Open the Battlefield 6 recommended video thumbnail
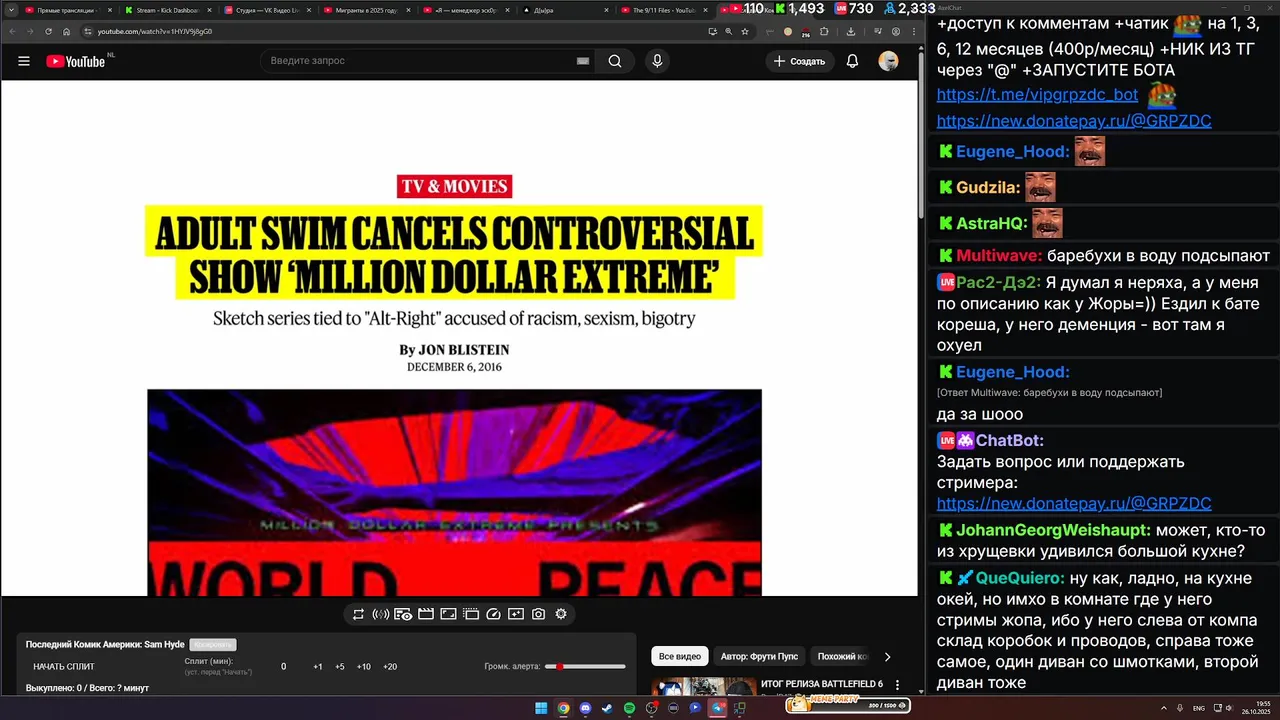The image size is (1280, 720). pos(704,686)
